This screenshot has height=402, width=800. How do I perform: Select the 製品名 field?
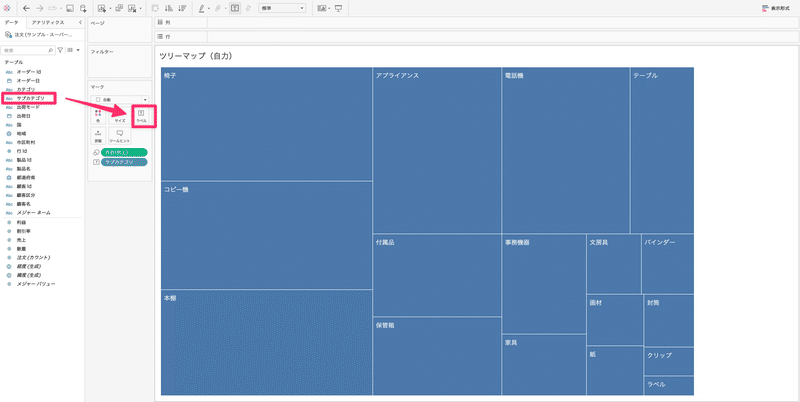point(23,168)
